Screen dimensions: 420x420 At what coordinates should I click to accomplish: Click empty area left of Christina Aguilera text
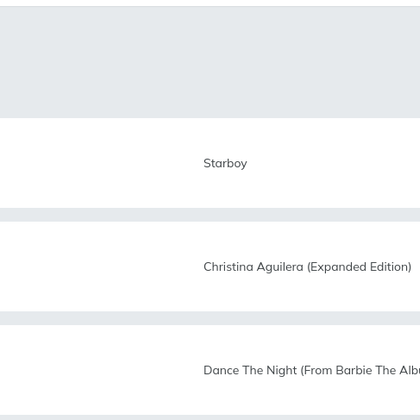point(100,267)
